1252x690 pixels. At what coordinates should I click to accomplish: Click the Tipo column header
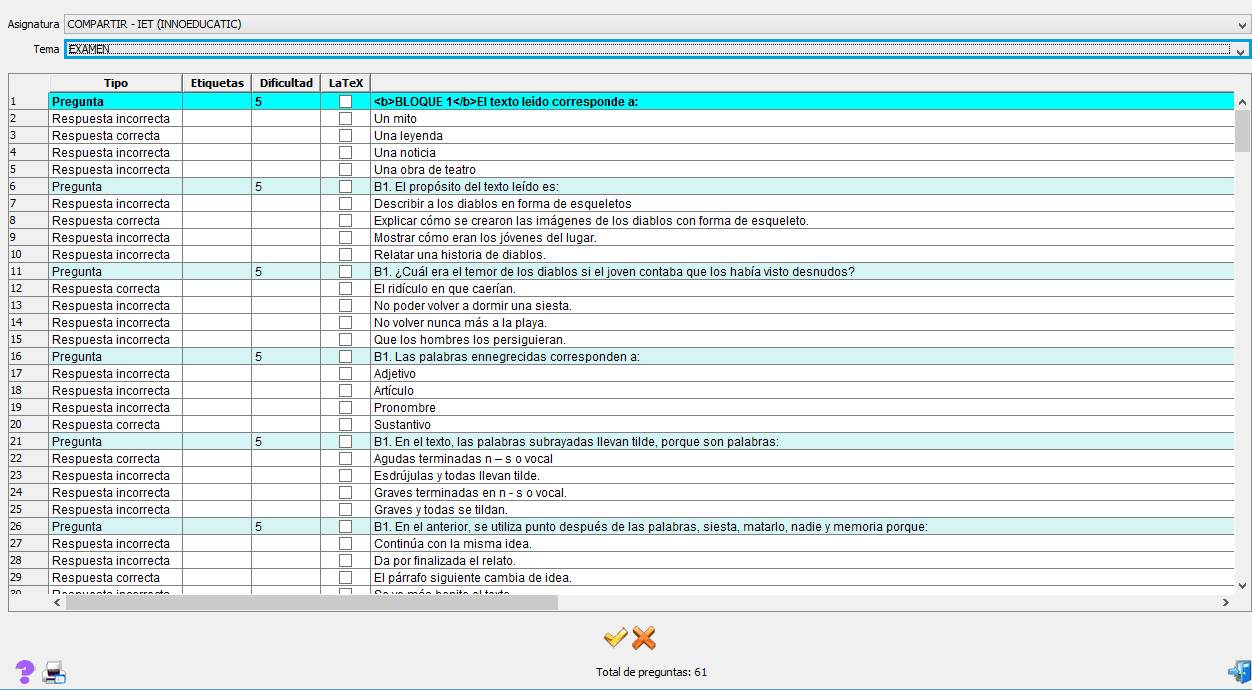(x=115, y=83)
